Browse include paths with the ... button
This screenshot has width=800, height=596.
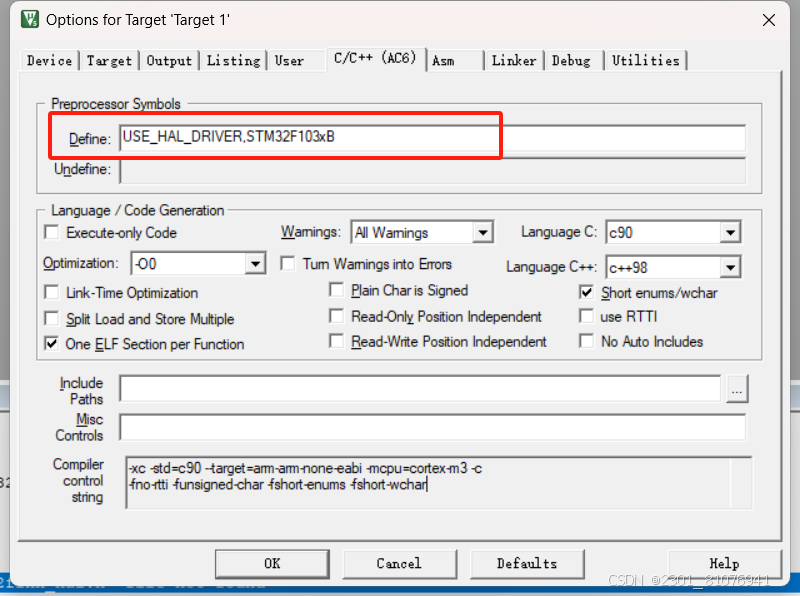737,389
